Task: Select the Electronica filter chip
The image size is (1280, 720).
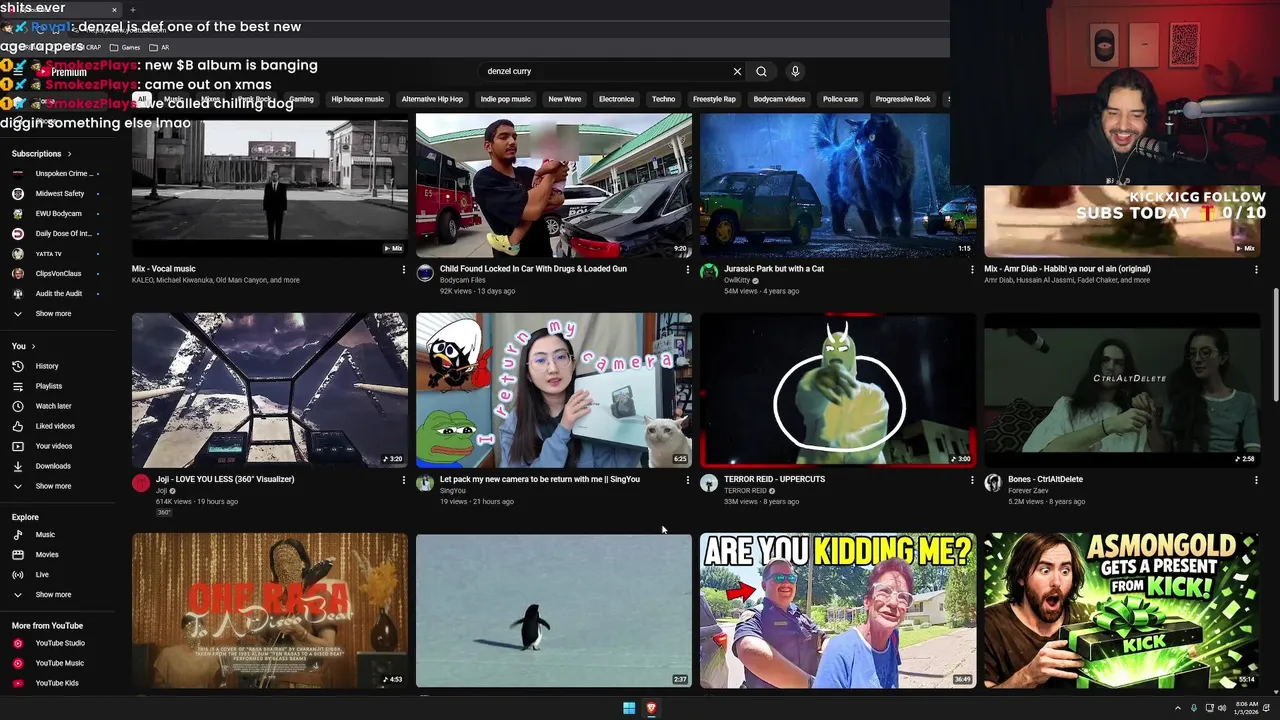Action: pos(616,99)
